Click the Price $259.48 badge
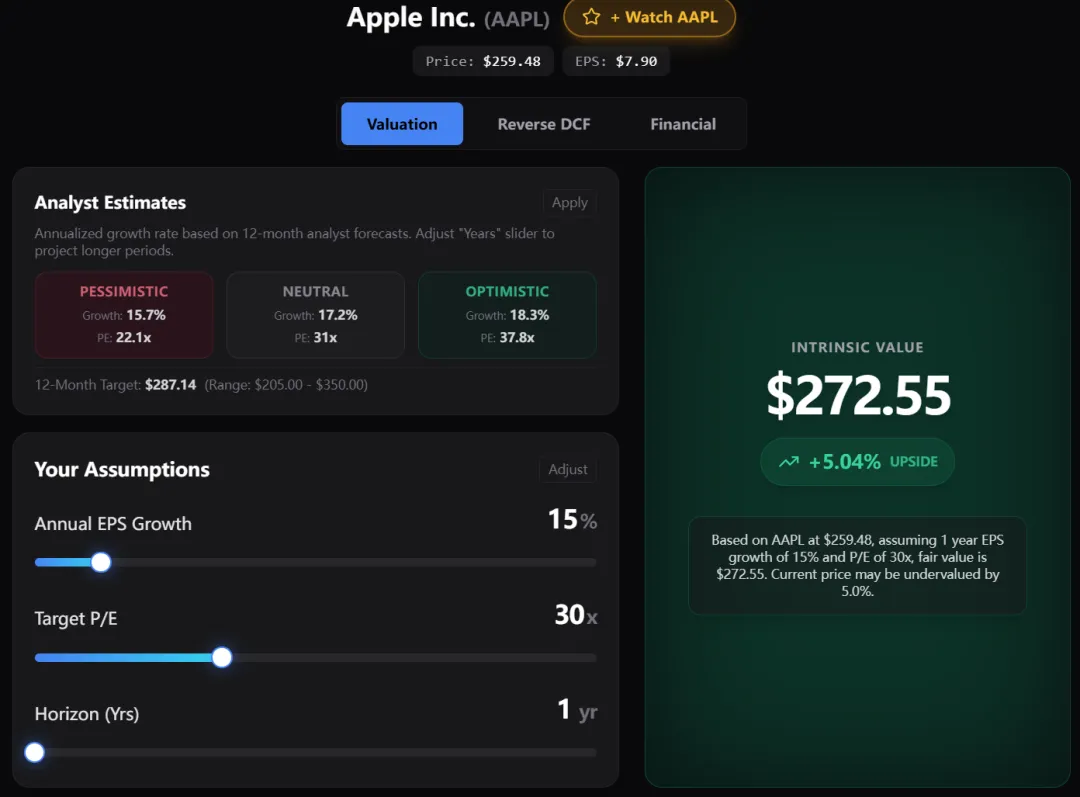This screenshot has width=1080, height=797. click(x=483, y=61)
